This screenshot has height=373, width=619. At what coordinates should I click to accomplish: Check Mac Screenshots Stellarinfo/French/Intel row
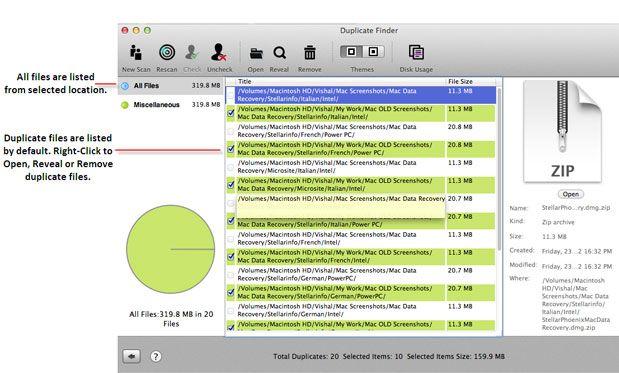pos(231,239)
